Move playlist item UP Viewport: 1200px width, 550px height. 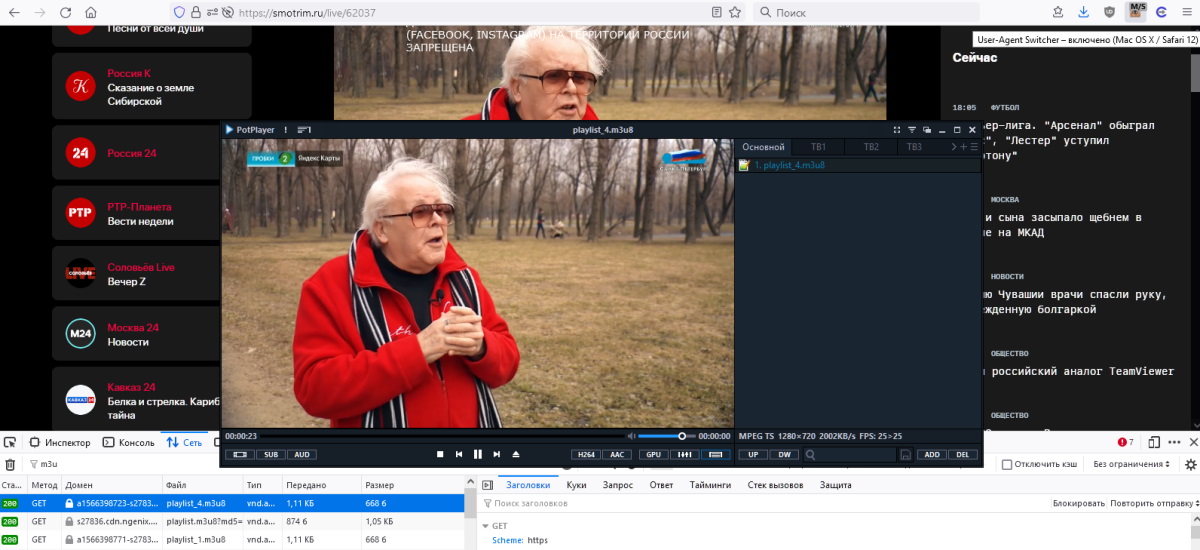(x=753, y=454)
